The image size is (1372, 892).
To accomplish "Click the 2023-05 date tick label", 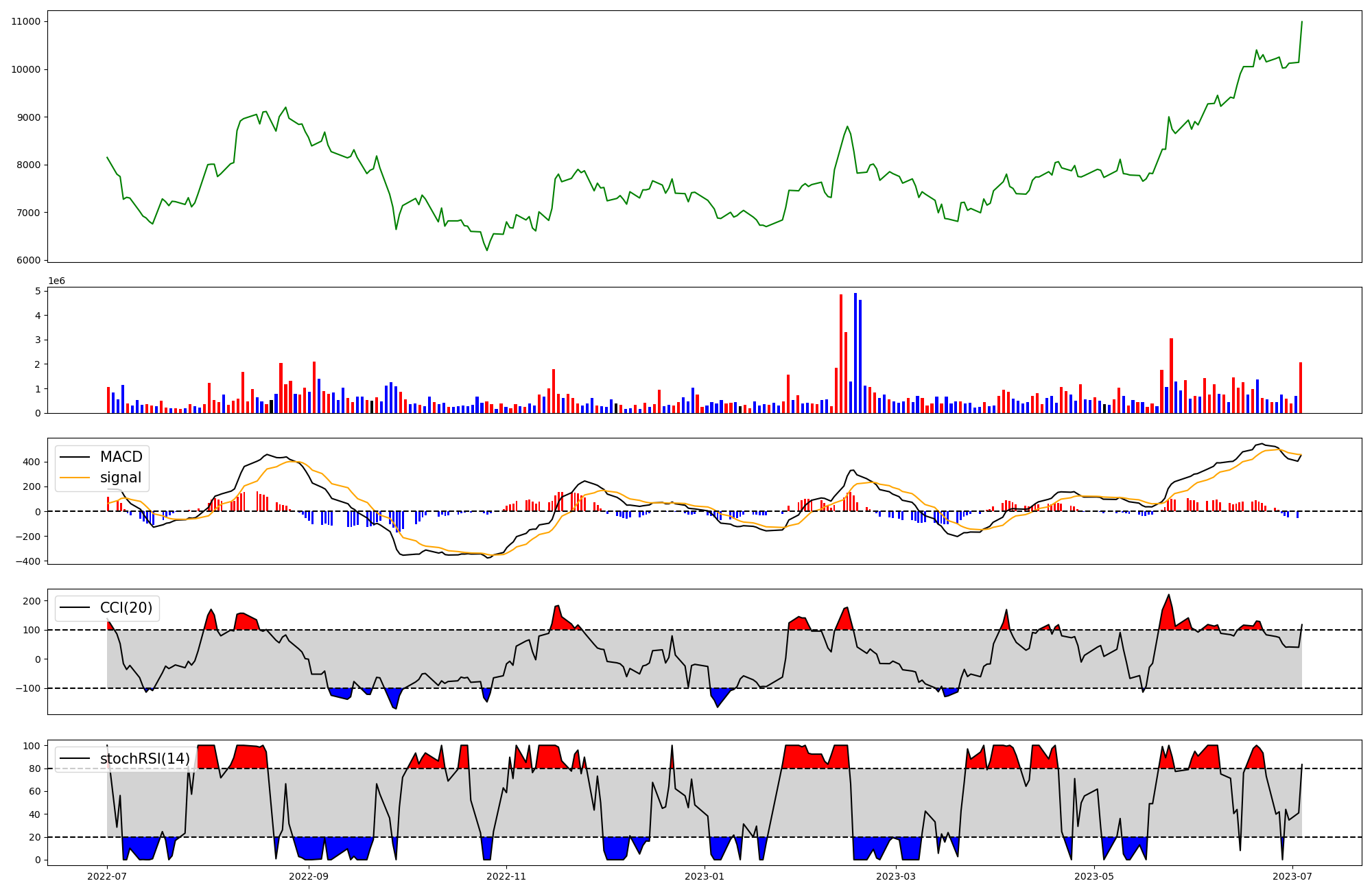I will point(1094,876).
